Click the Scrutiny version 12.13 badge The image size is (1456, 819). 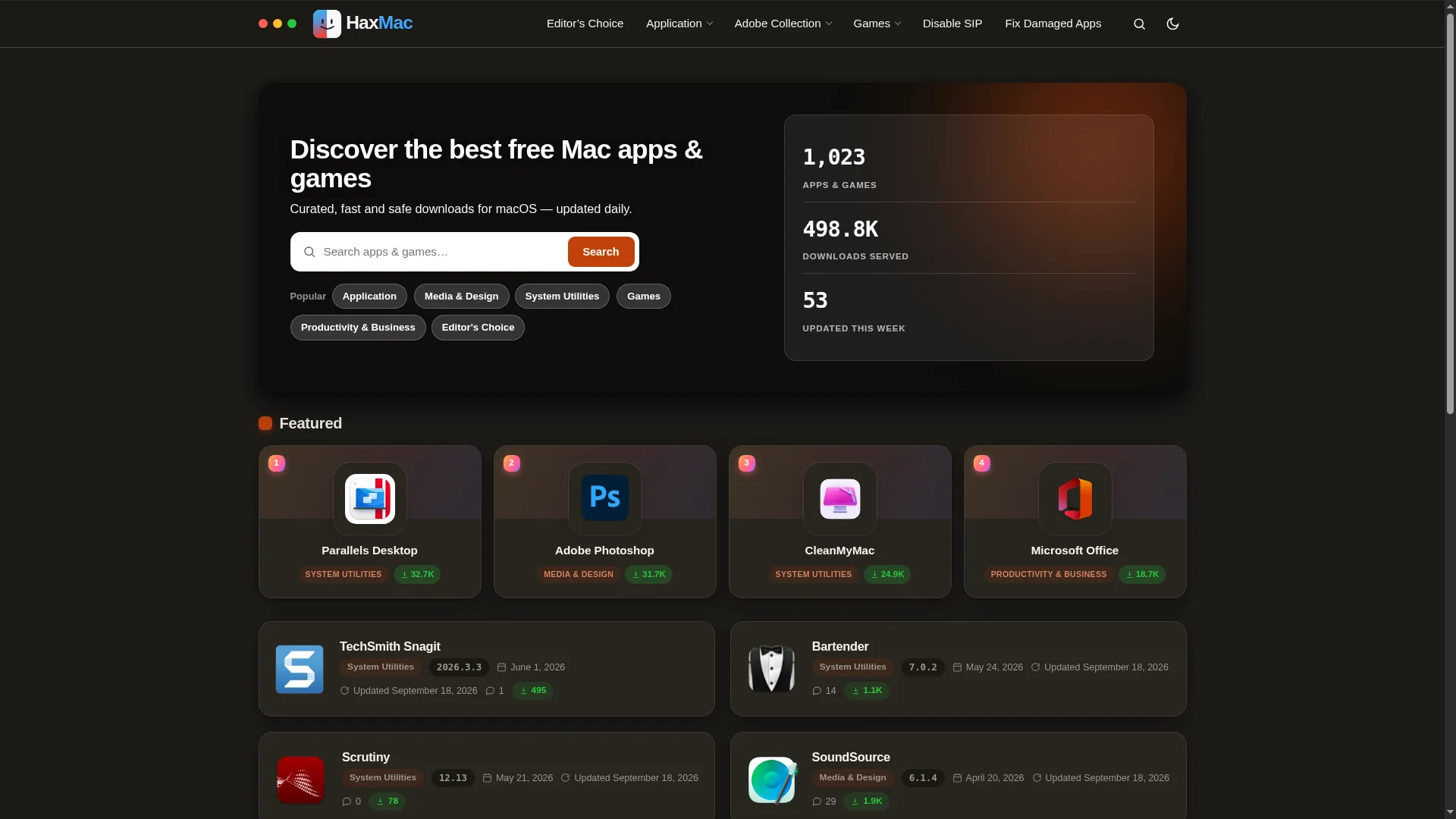pyautogui.click(x=453, y=778)
